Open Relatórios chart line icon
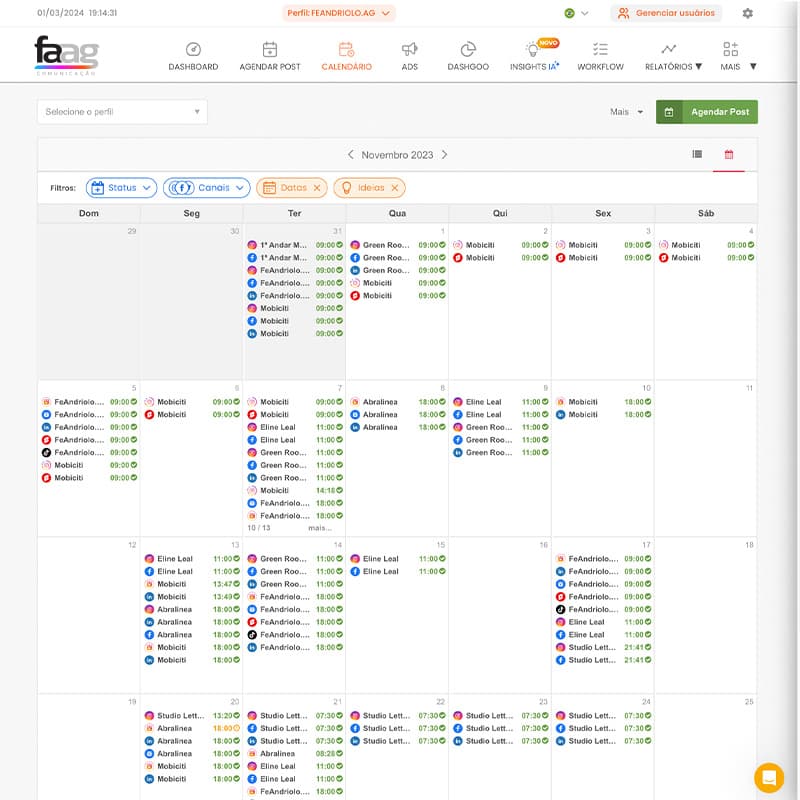The width and height of the screenshot is (800, 800). (668, 49)
